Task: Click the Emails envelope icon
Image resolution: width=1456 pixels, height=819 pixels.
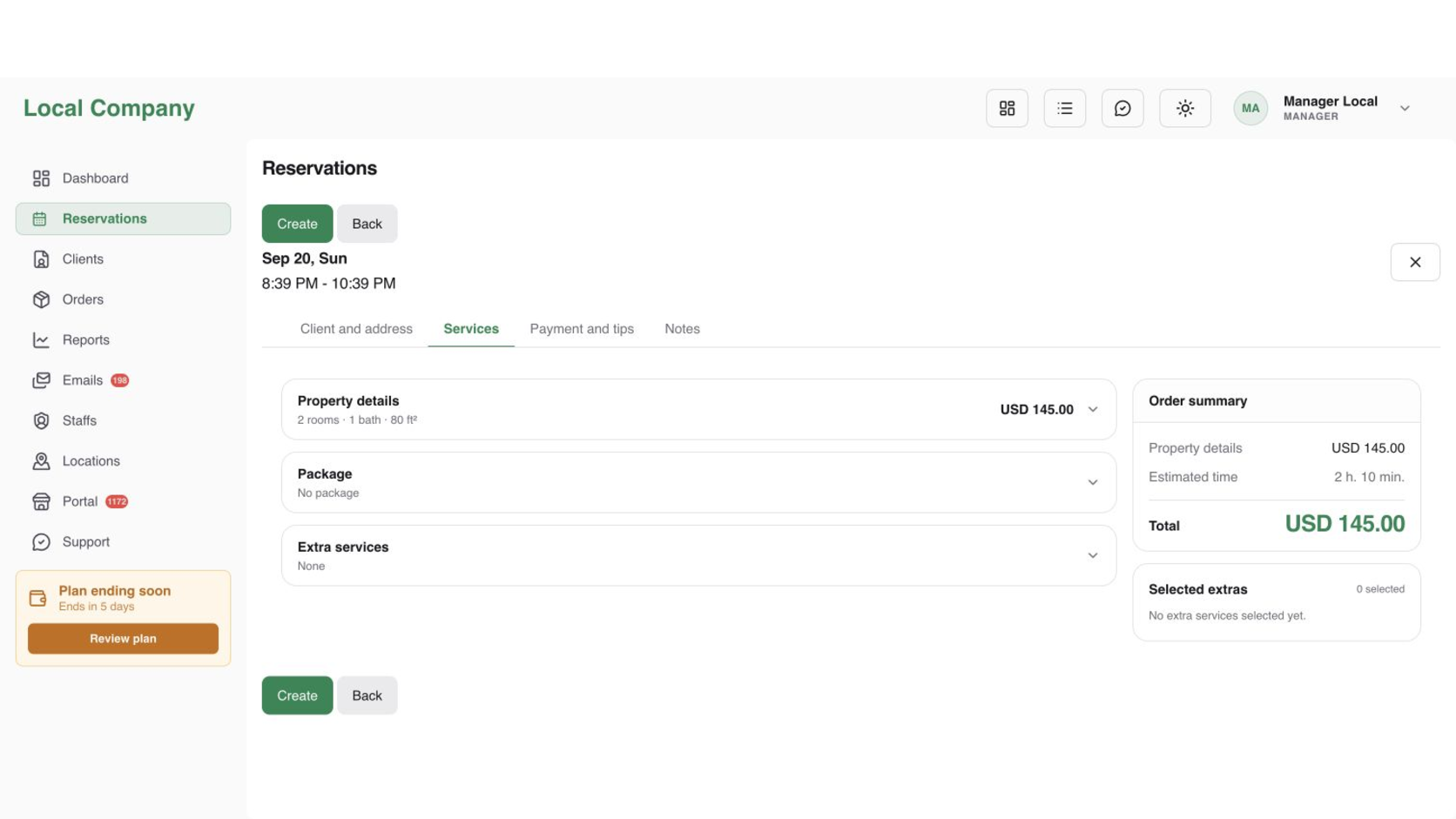Action: (41, 380)
